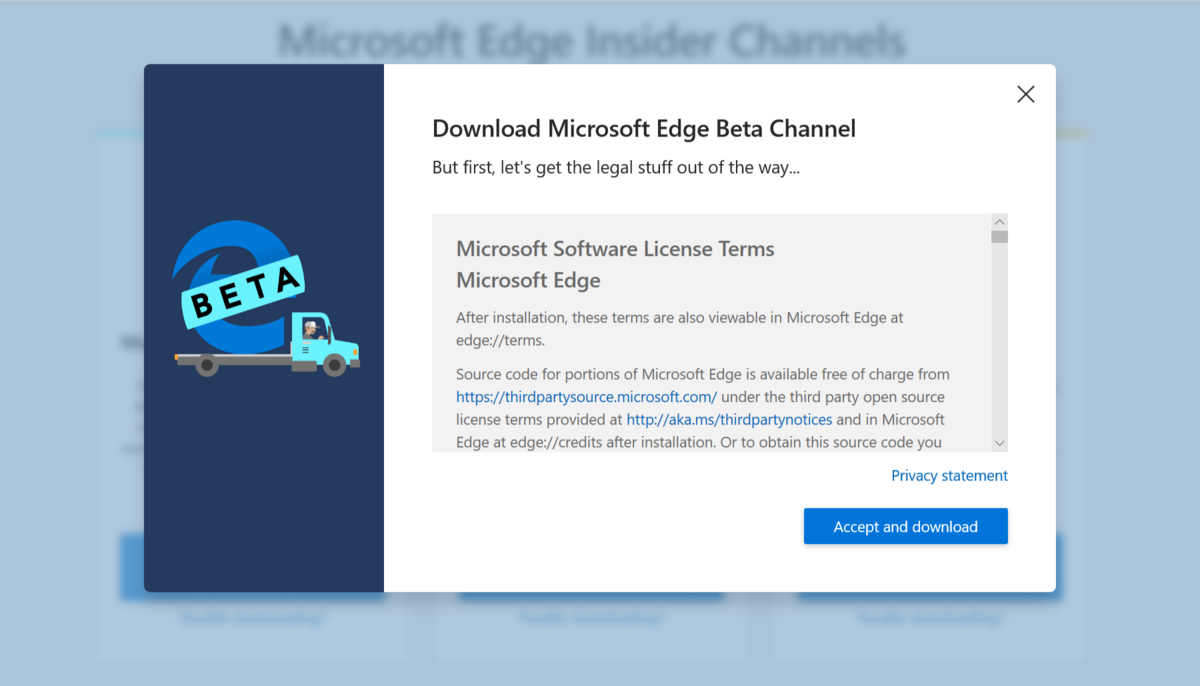This screenshot has height=686, width=1200.
Task: Click the "After installation, these terms" paragraph
Action: (680, 329)
